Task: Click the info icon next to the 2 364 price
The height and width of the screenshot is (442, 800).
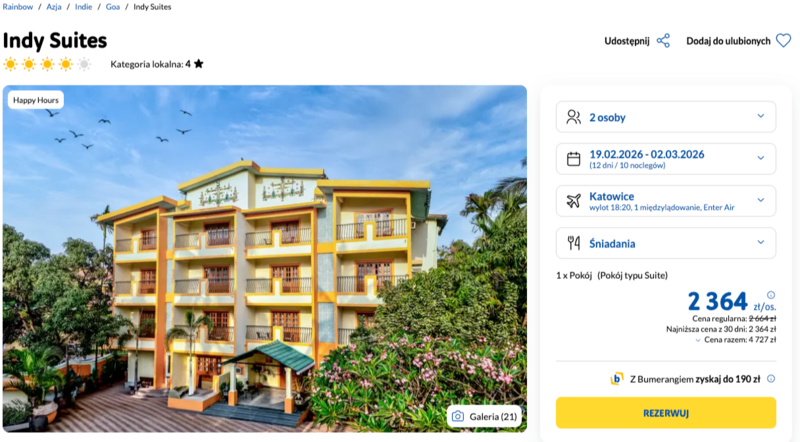Action: click(770, 295)
